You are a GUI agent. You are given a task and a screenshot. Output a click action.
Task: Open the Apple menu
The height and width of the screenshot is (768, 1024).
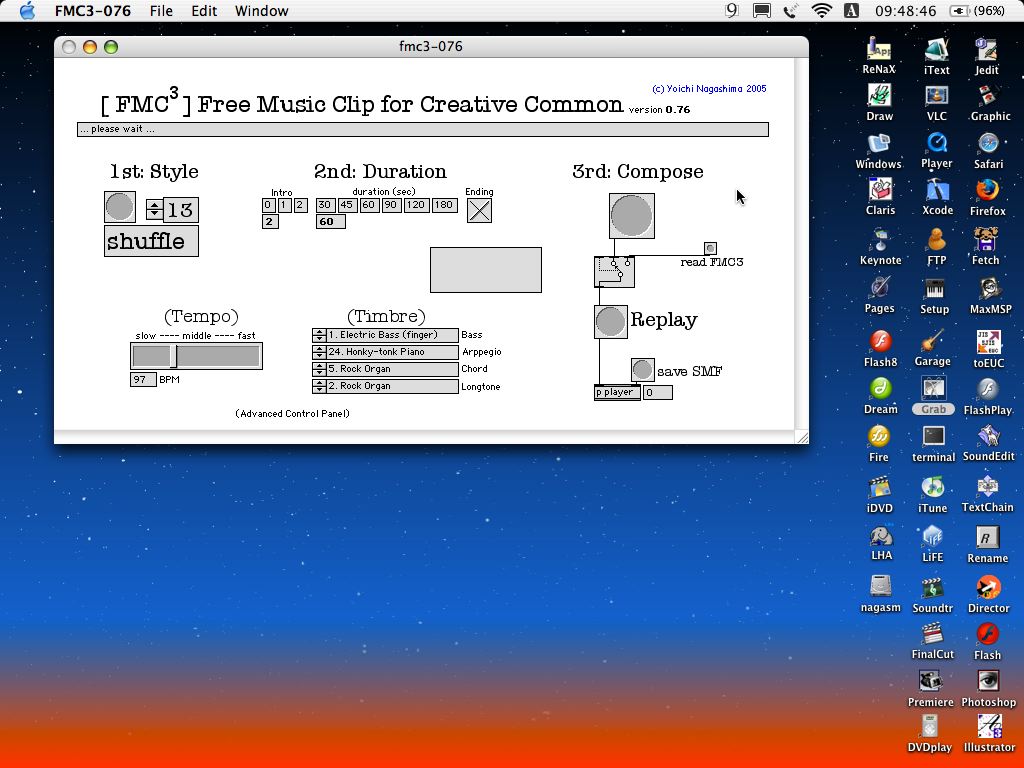point(27,10)
